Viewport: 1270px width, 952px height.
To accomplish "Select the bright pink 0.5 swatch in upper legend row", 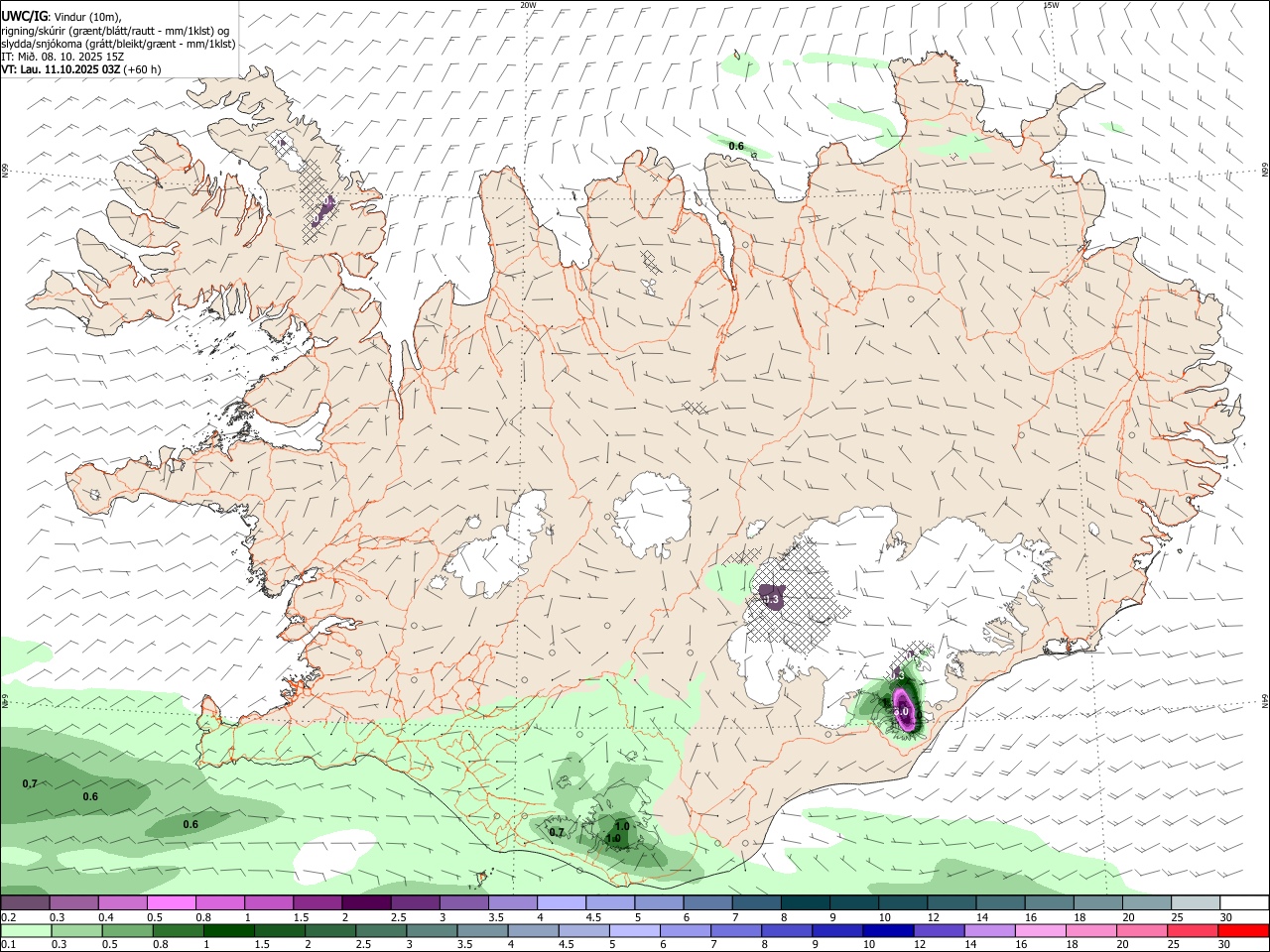I will click(171, 902).
